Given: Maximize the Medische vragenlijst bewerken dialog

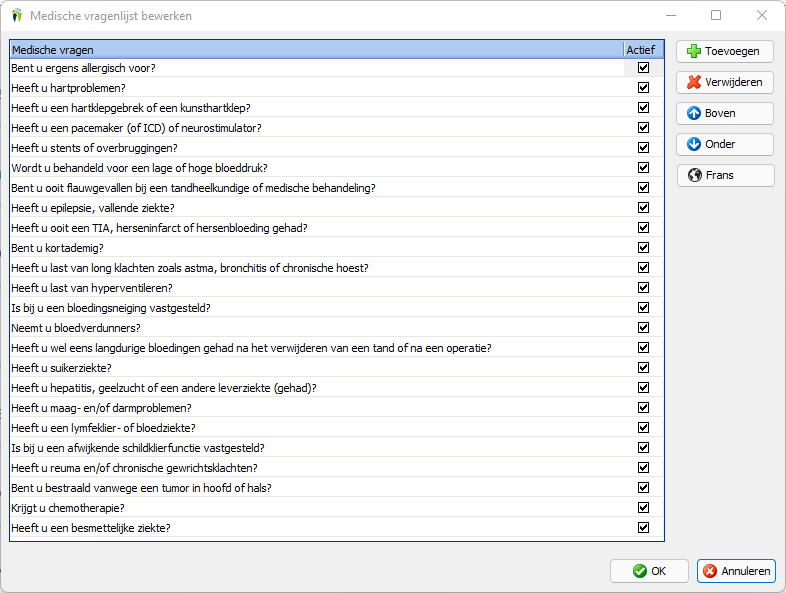Looking at the screenshot, I should 716,16.
